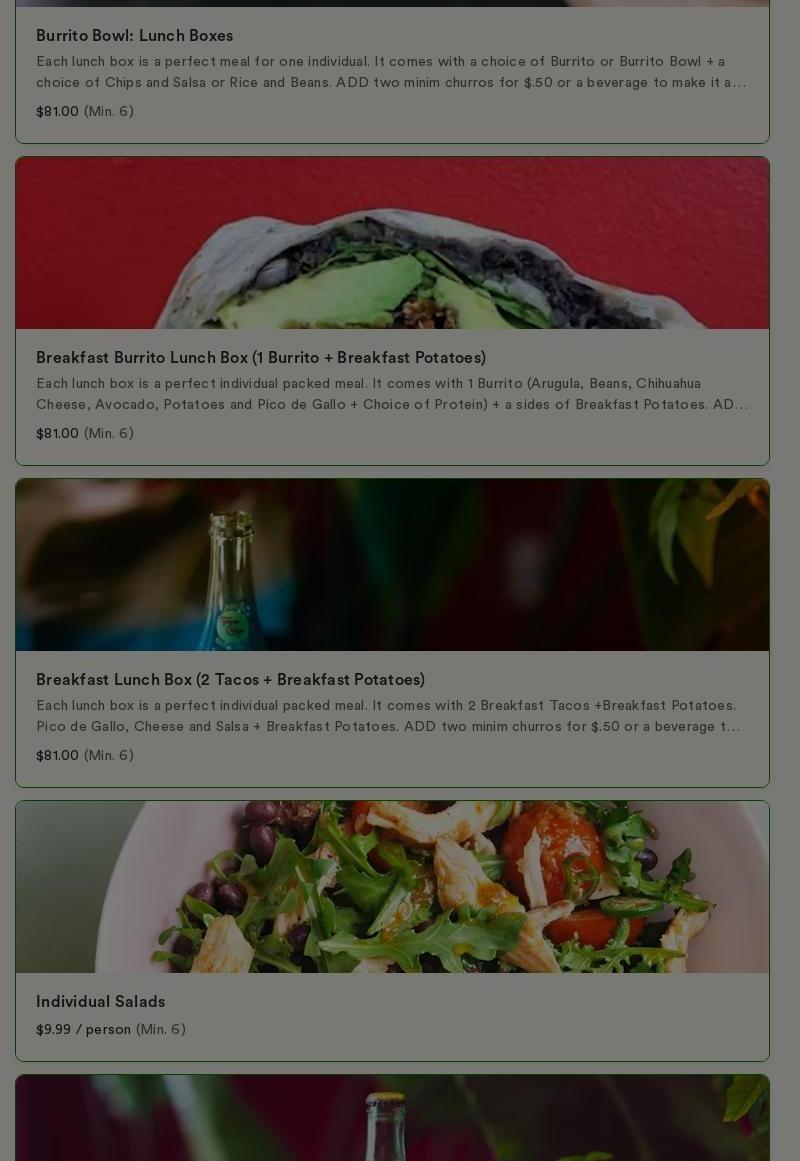Click the Breakfast Burrito Lunch Box $81.00 price

[57, 433]
